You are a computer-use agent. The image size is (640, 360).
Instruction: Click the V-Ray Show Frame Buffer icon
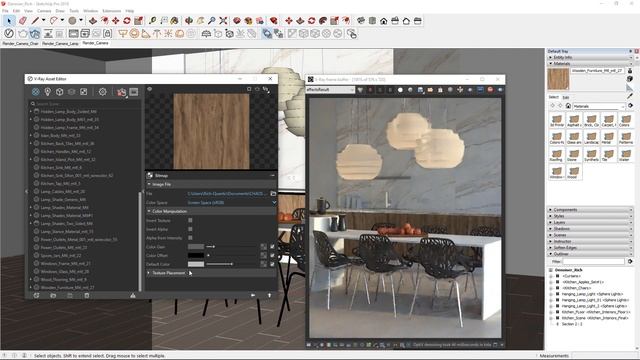point(73,33)
